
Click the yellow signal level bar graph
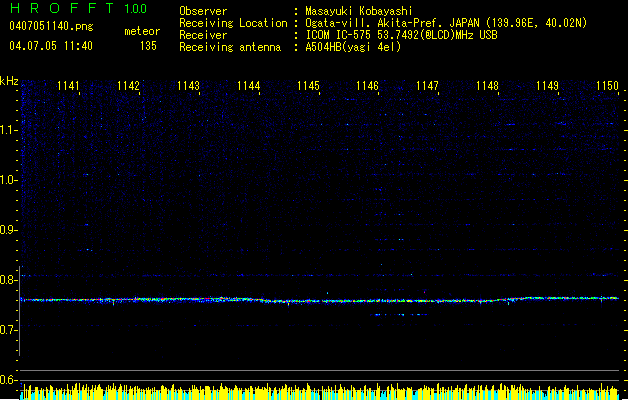pyautogui.click(x=320, y=392)
